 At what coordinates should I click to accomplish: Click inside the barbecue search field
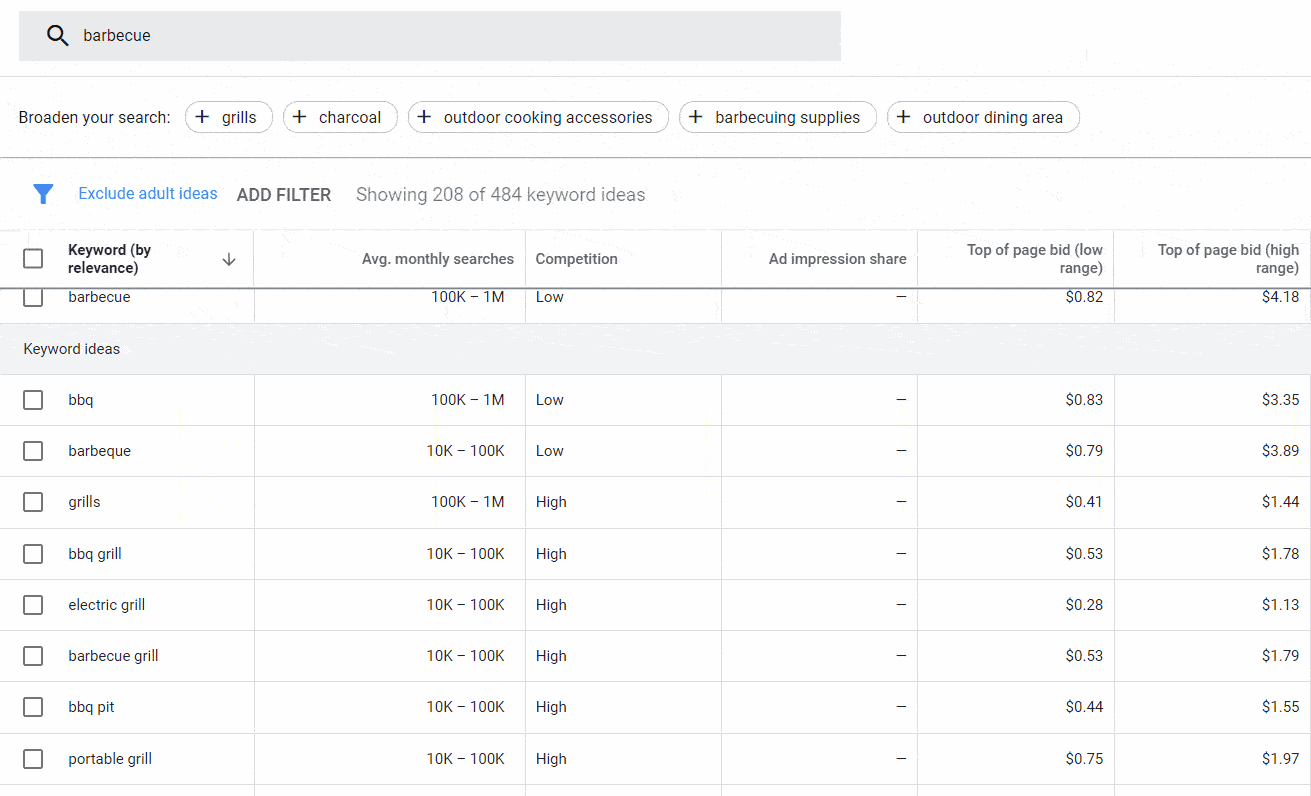tap(300, 35)
